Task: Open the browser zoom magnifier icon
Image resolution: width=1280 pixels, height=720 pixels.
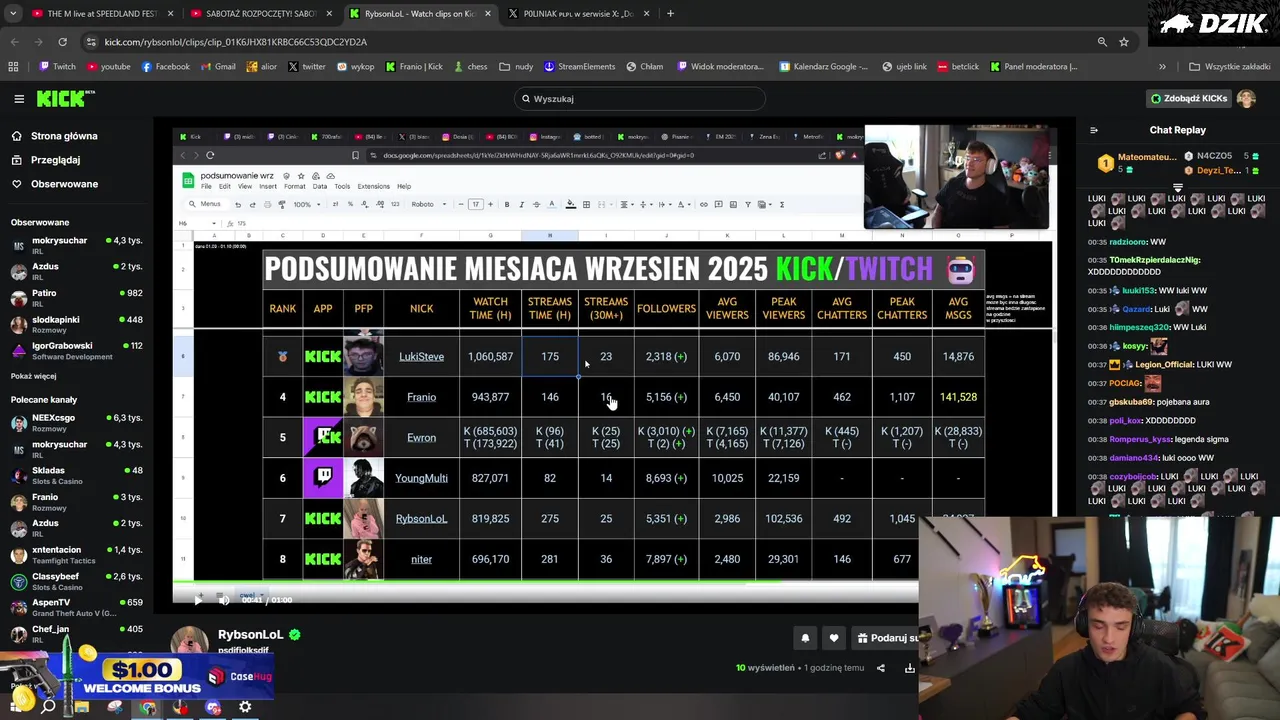Action: tap(1102, 42)
